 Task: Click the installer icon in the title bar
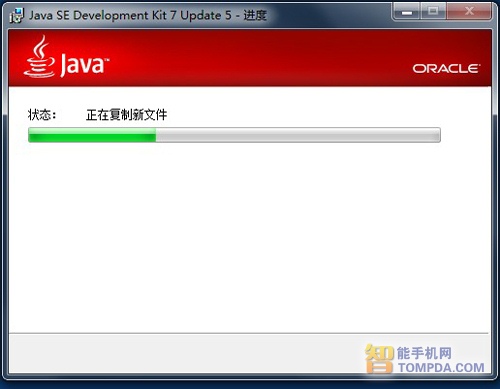point(17,16)
